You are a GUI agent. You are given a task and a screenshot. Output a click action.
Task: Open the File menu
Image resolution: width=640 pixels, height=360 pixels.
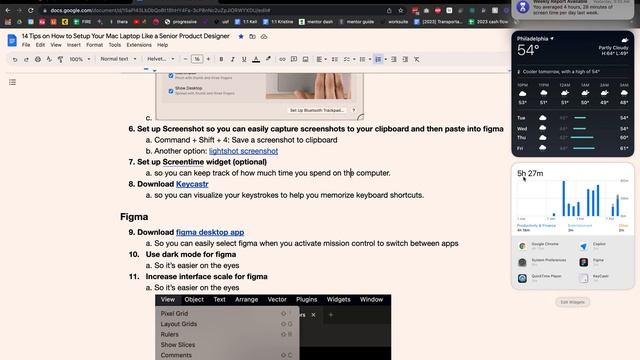(26, 45)
